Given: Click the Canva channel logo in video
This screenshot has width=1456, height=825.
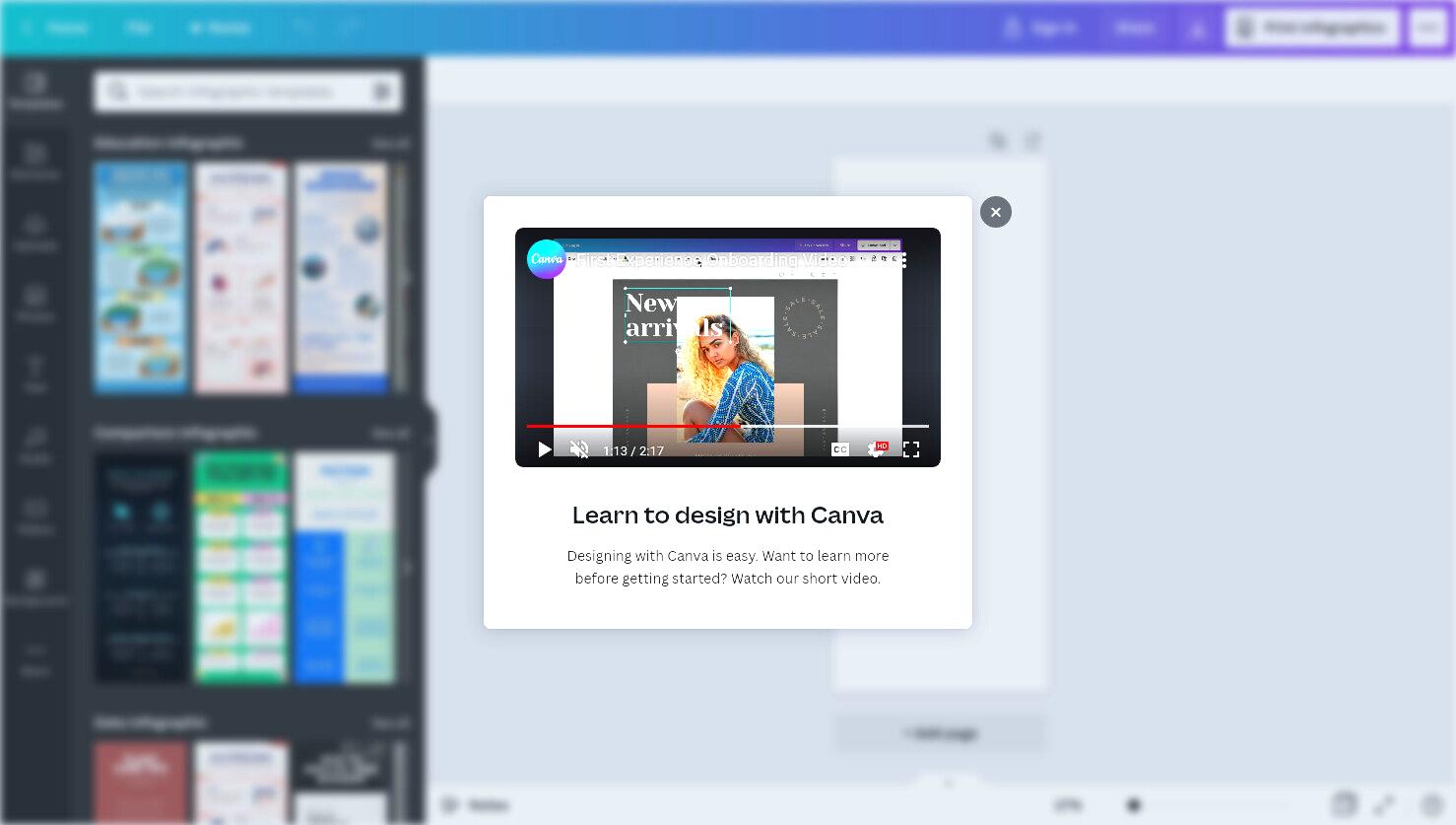Looking at the screenshot, I should [x=546, y=259].
